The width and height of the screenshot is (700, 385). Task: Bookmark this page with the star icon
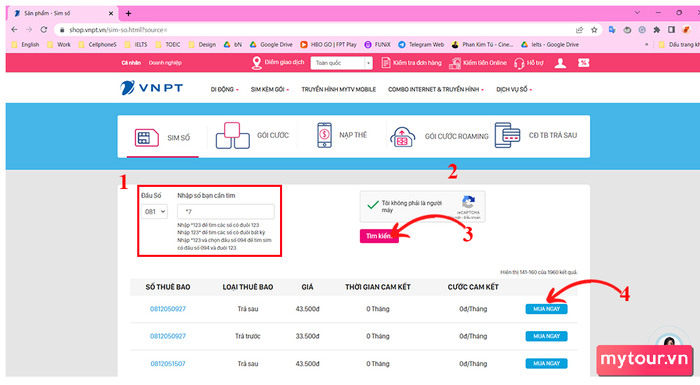[x=594, y=30]
